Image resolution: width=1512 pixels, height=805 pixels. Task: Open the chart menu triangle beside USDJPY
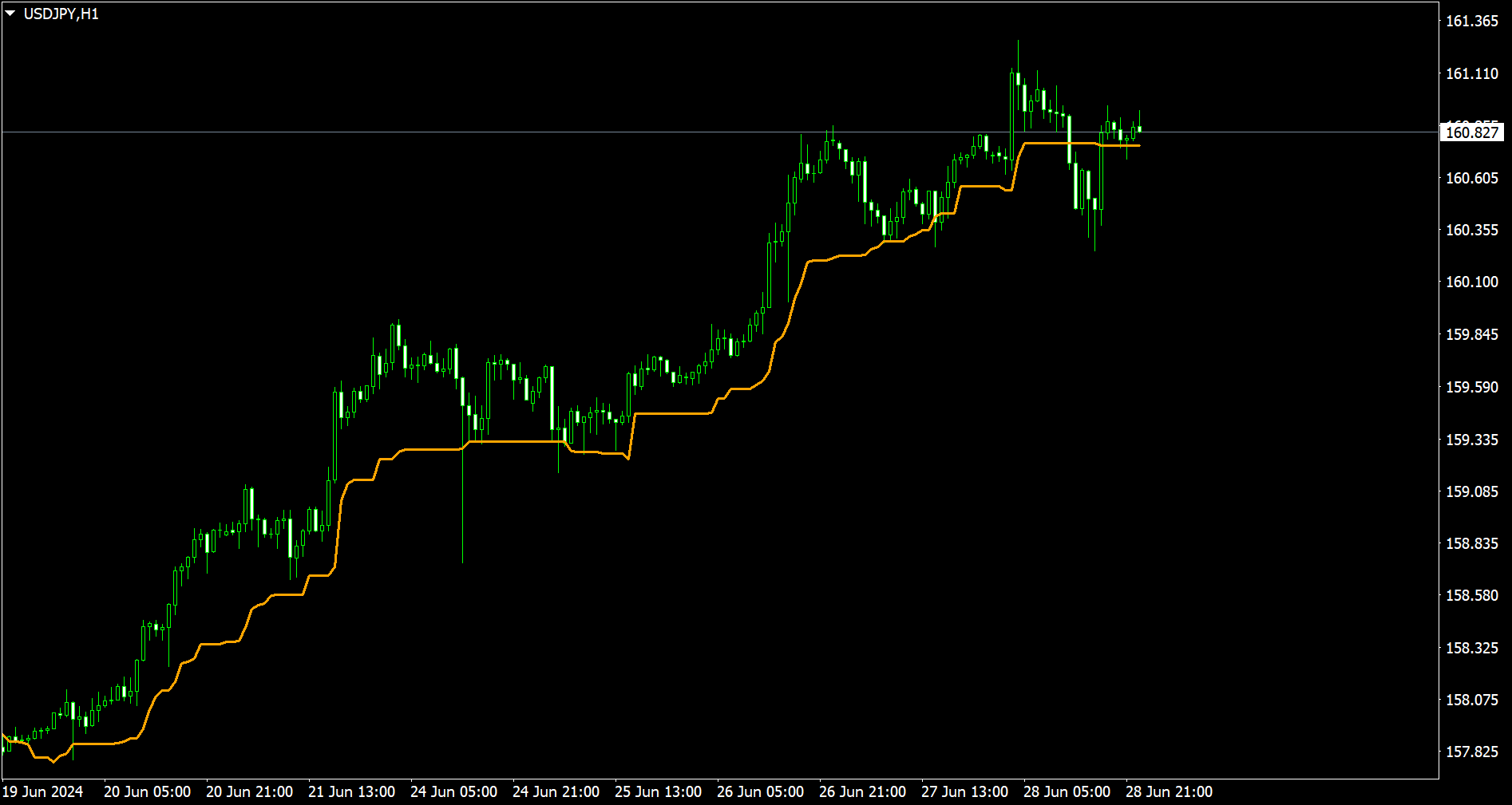coord(10,14)
